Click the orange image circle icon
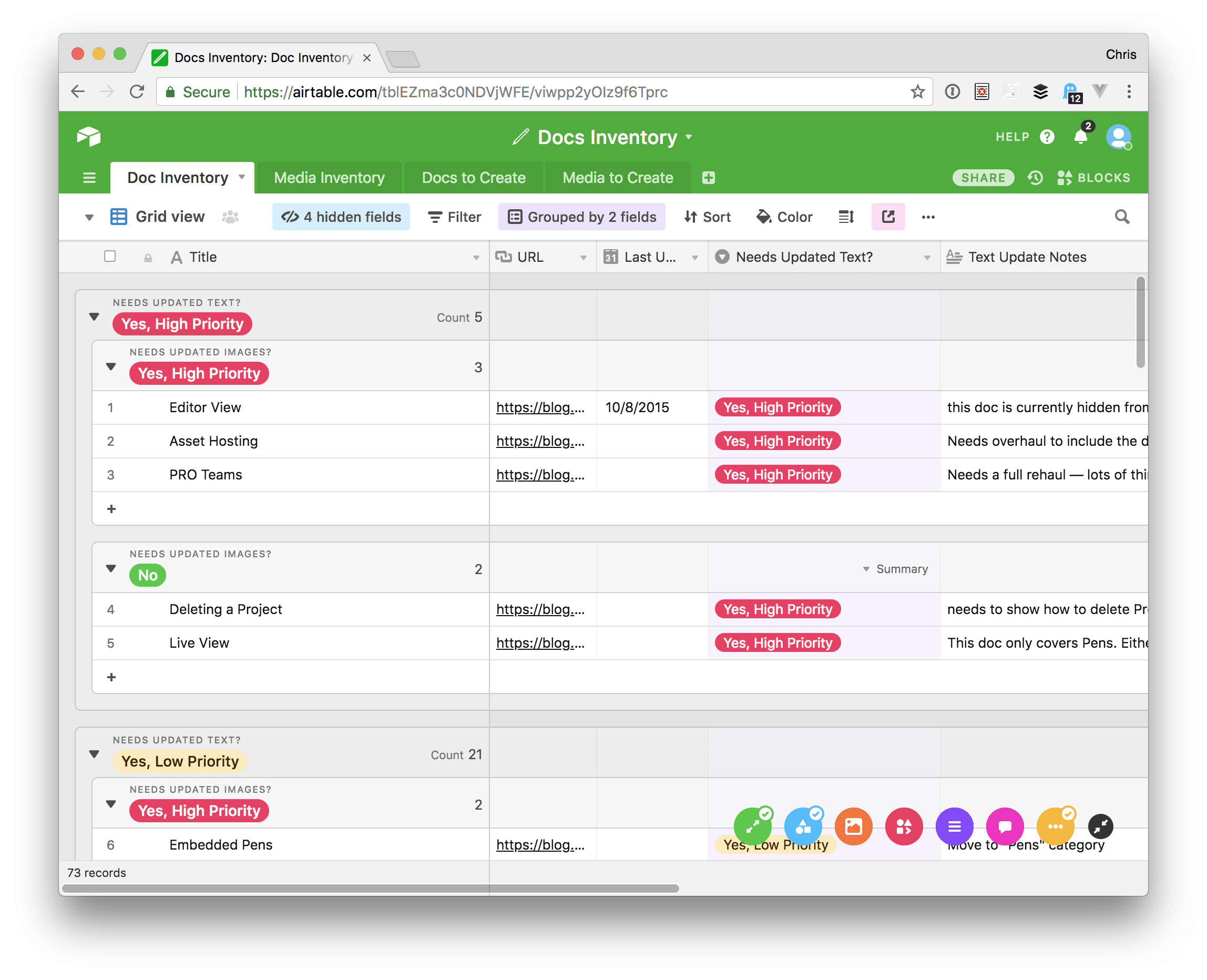The image size is (1207, 980). coord(854,826)
